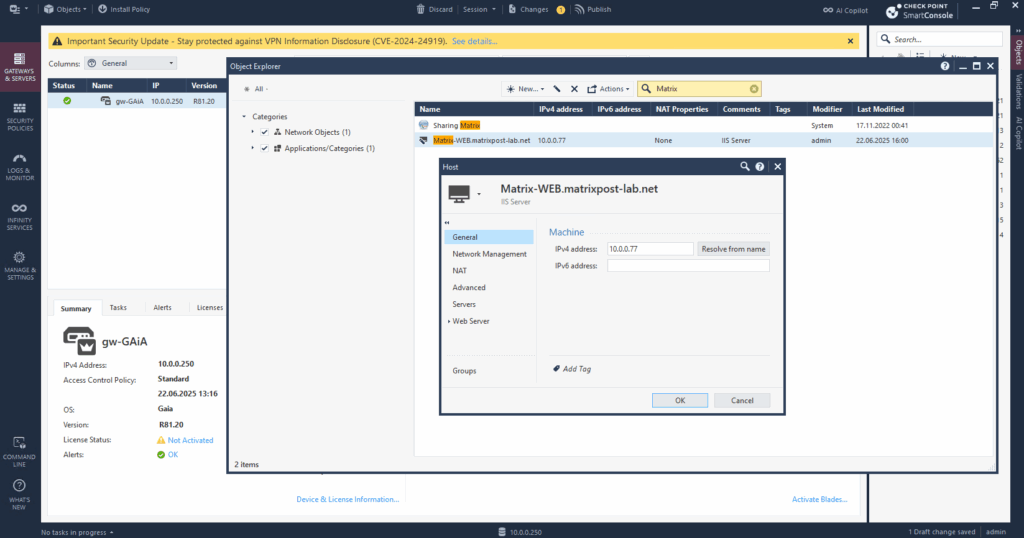Screen dimensions: 1024x538
Task: Click the gw-GAiA green status icon
Action: (x=67, y=101)
